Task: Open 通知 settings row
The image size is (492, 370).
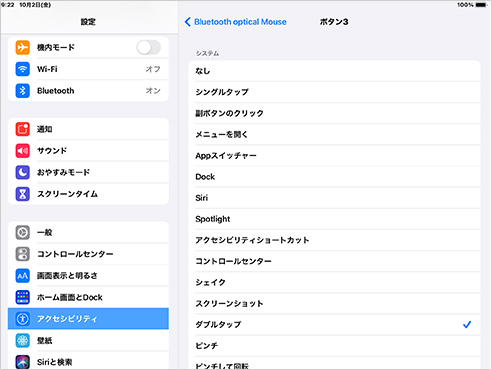Action: pyautogui.click(x=88, y=129)
